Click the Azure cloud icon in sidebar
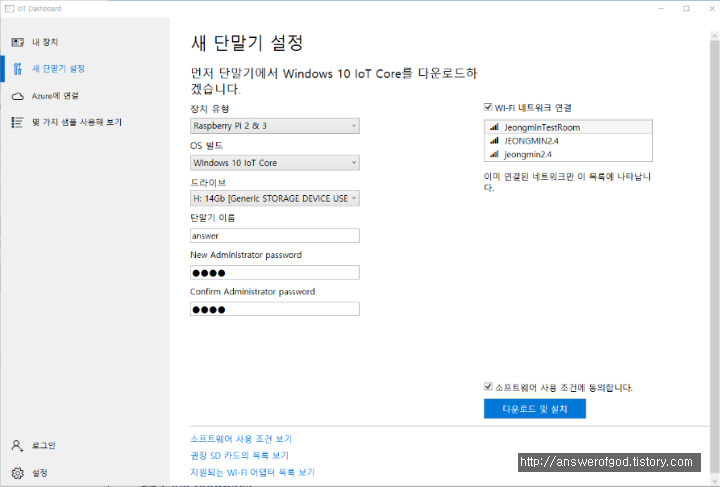Screen dimensions: 720x487 (x=17, y=96)
